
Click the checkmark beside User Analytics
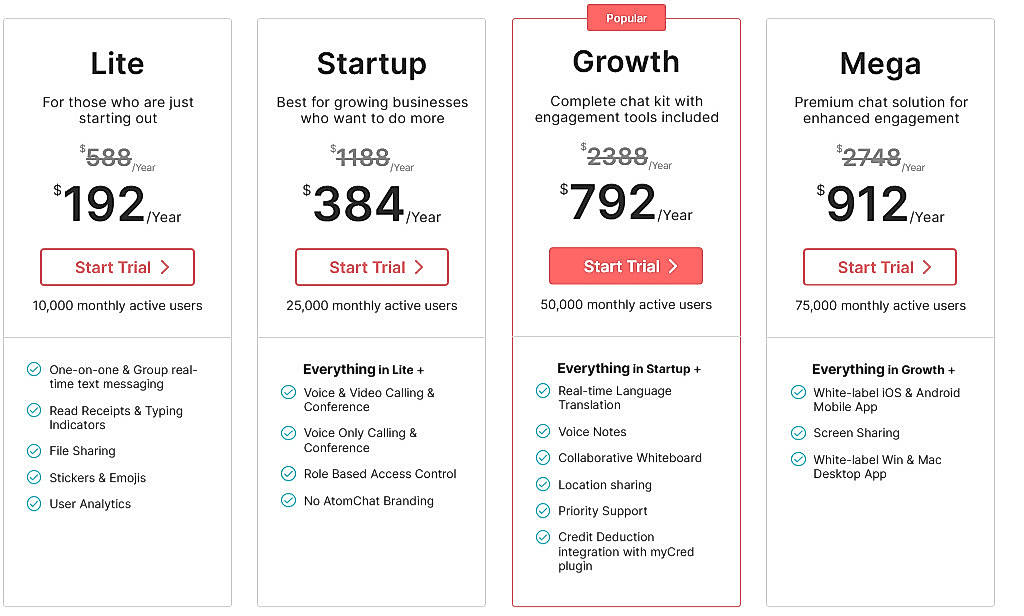click(x=33, y=504)
